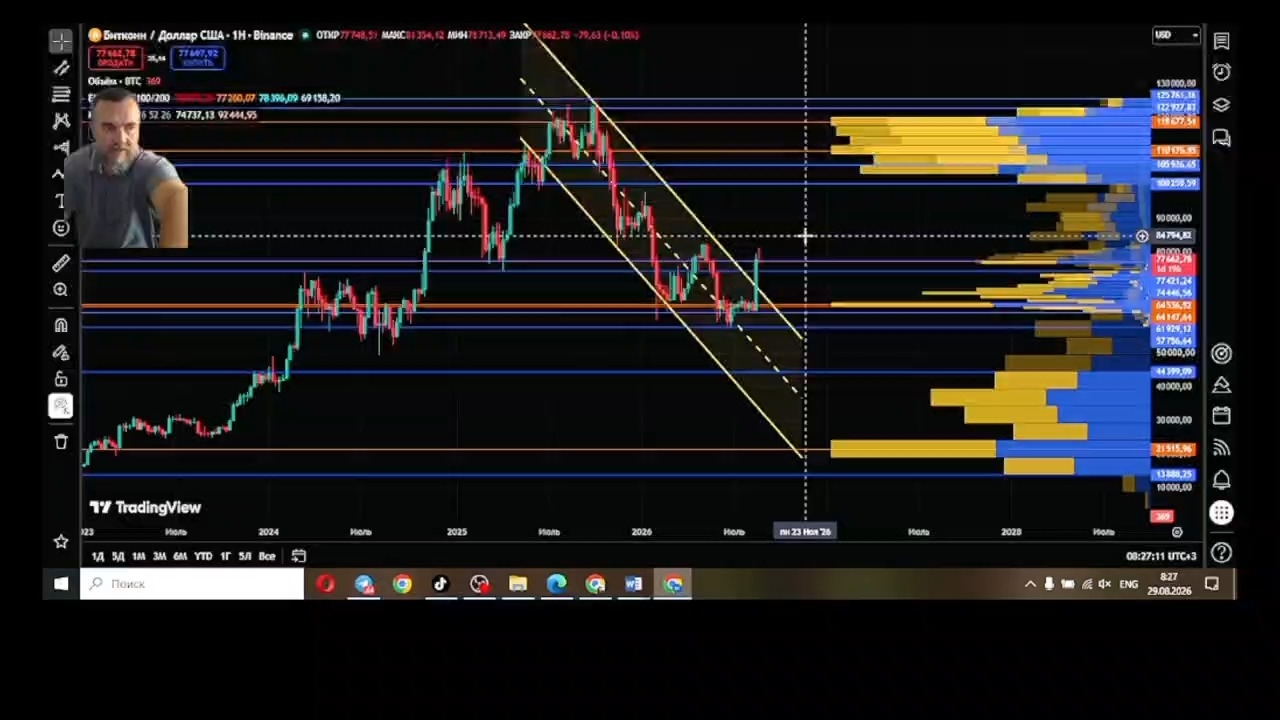The image size is (1280, 720).
Task: Open the notifications bell
Action: click(x=1221, y=480)
